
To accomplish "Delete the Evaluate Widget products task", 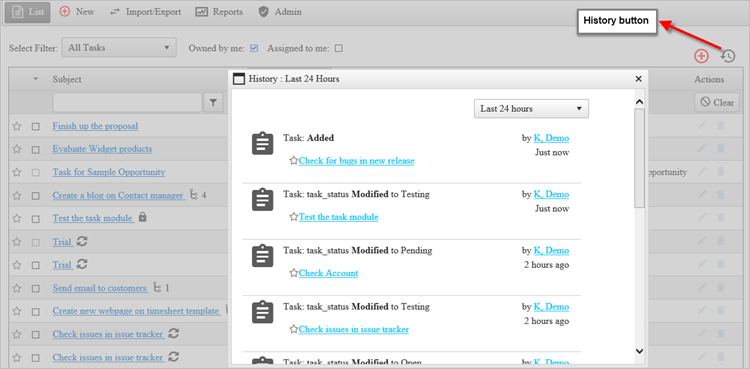I will [x=721, y=149].
